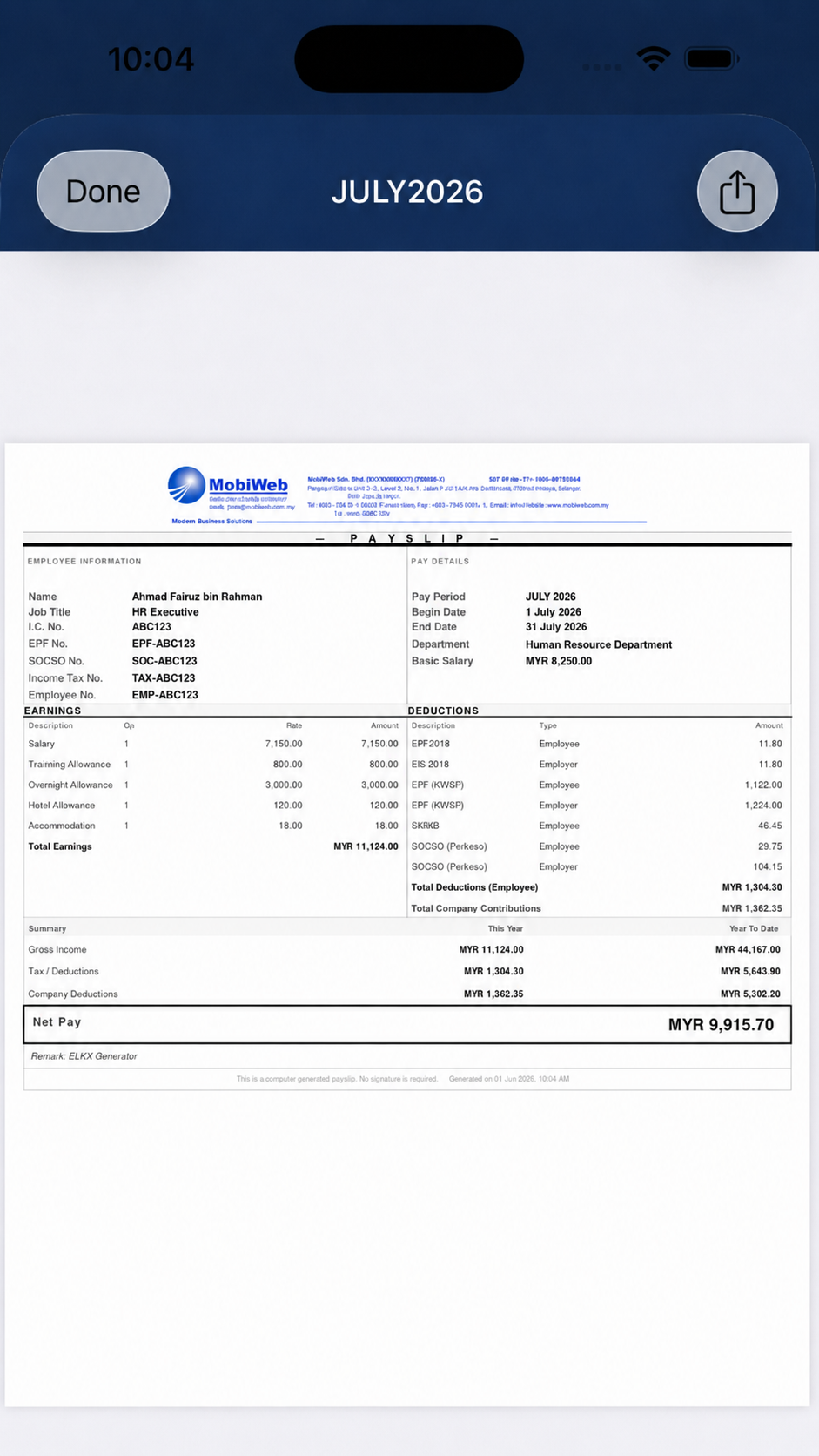Select the Remark: ELKX Generator line
The width and height of the screenshot is (819, 1456).
pos(84,1056)
